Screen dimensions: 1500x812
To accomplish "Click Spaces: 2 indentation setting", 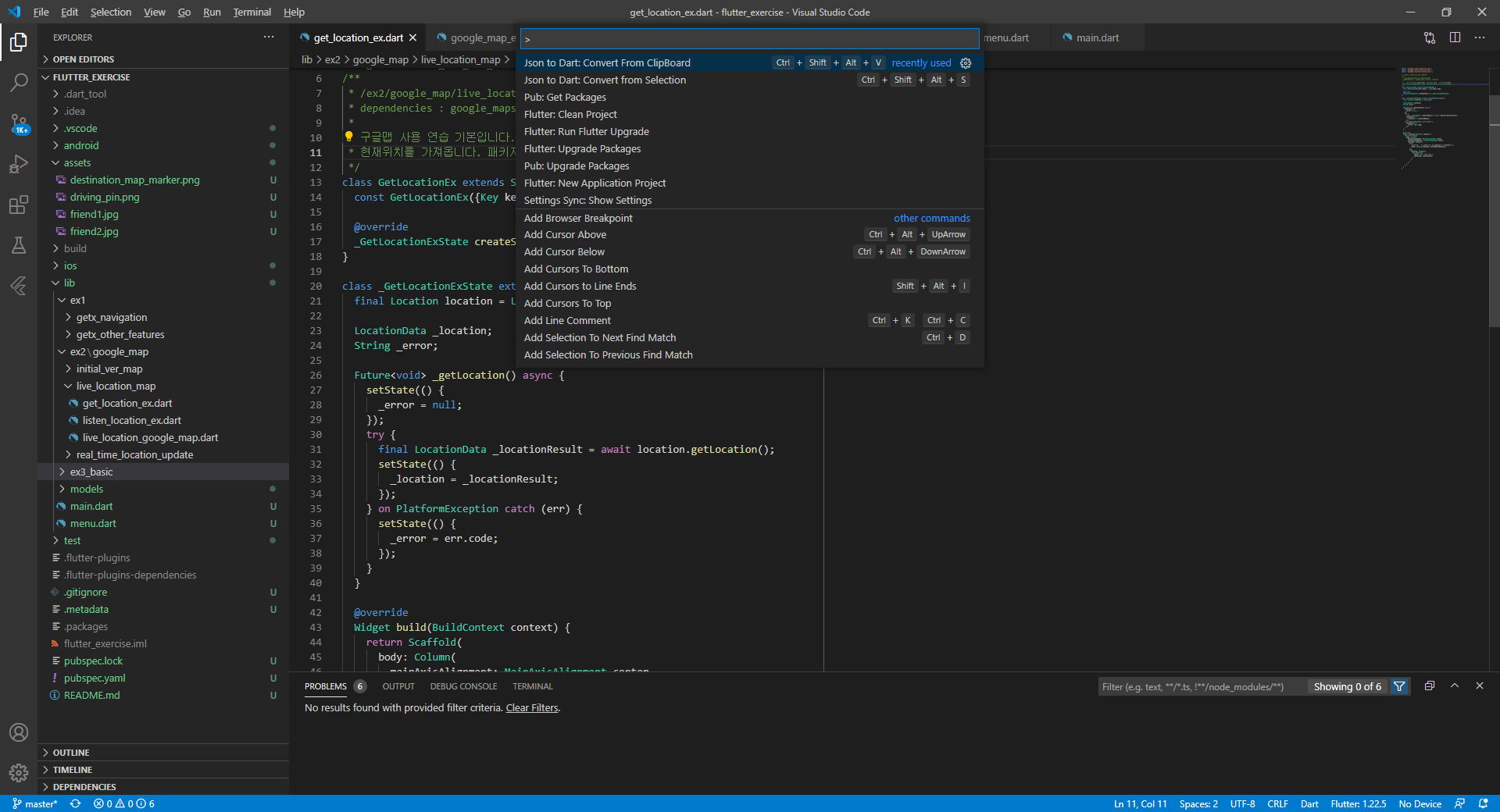I will coord(1198,803).
